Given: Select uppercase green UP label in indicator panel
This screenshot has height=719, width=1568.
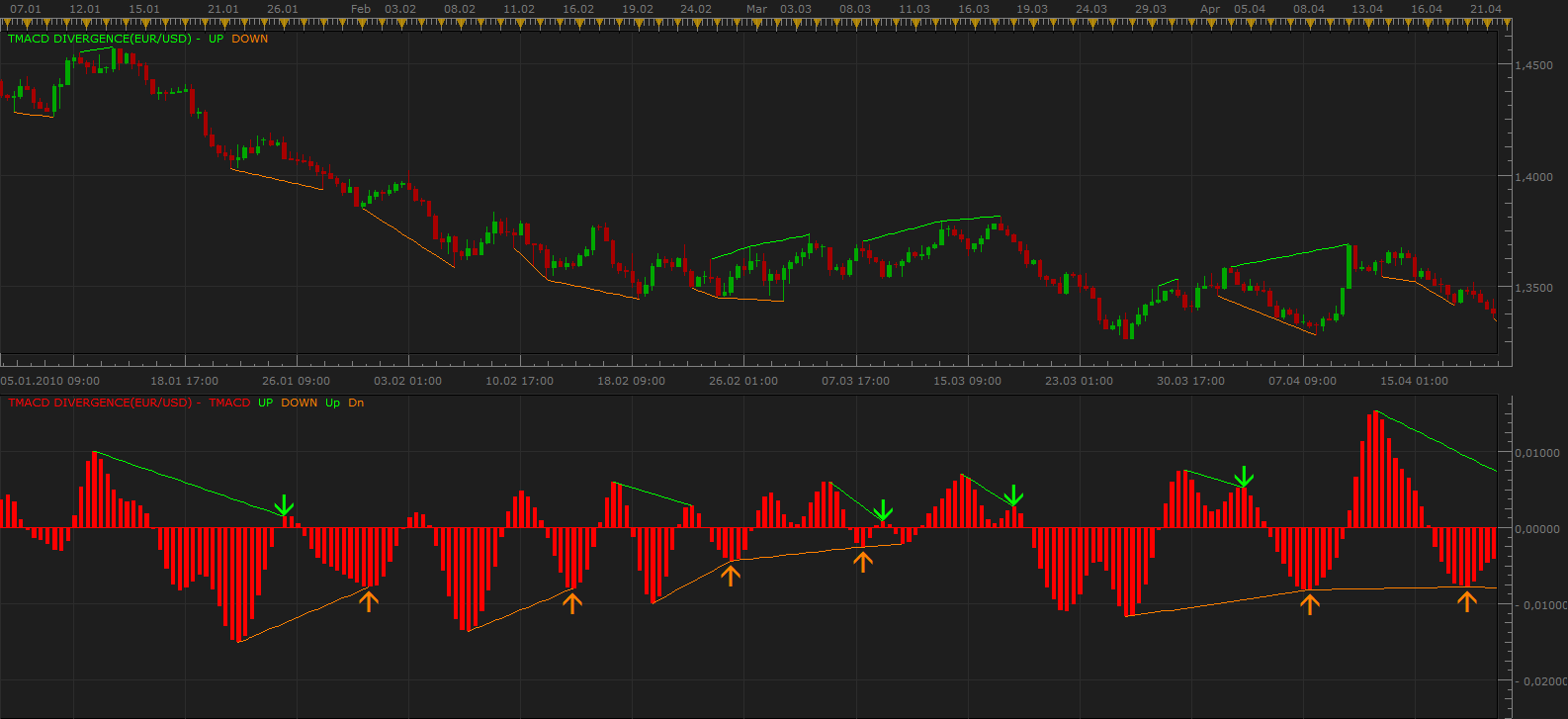Looking at the screenshot, I should click(x=265, y=404).
